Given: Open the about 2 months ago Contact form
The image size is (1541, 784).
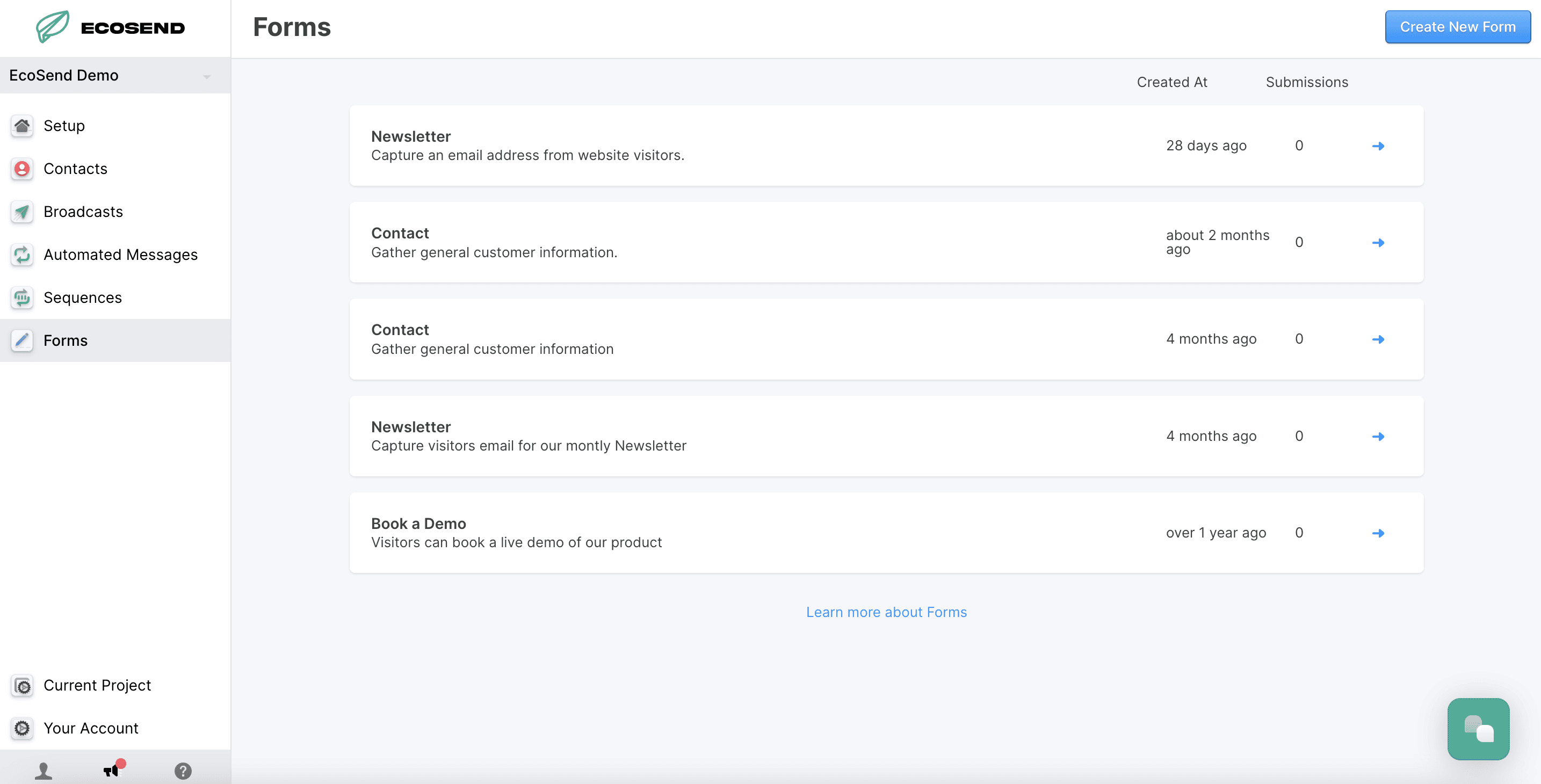Looking at the screenshot, I should tap(1378, 243).
